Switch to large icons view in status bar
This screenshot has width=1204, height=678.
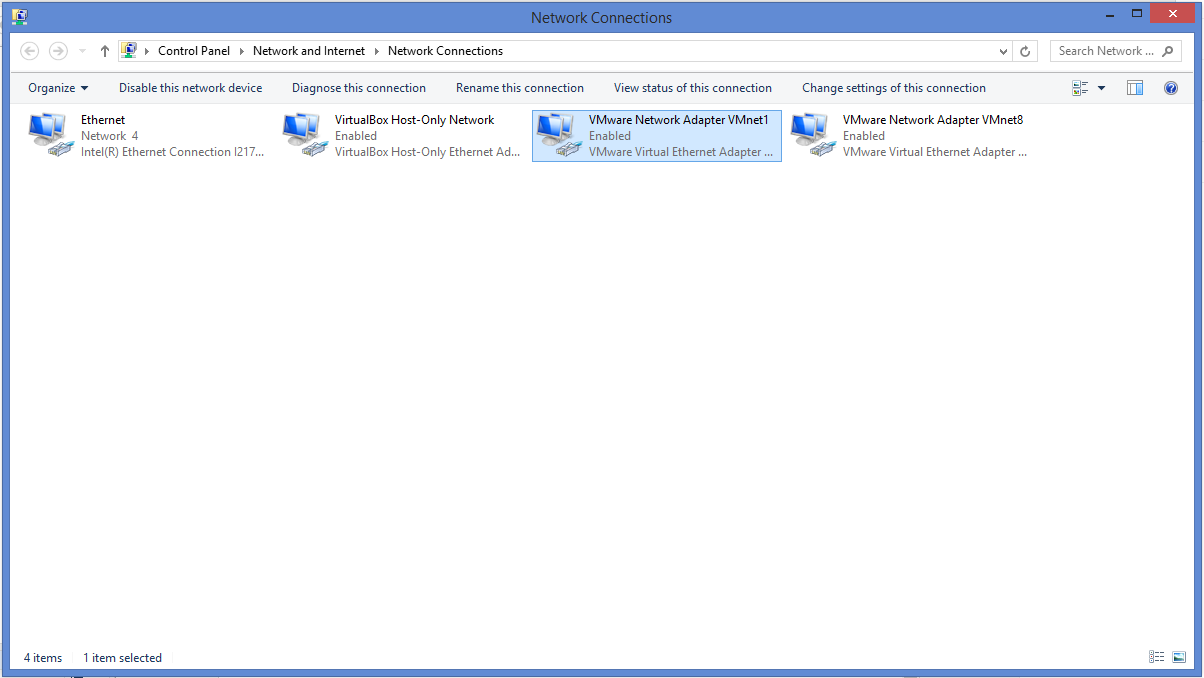pos(1179,657)
